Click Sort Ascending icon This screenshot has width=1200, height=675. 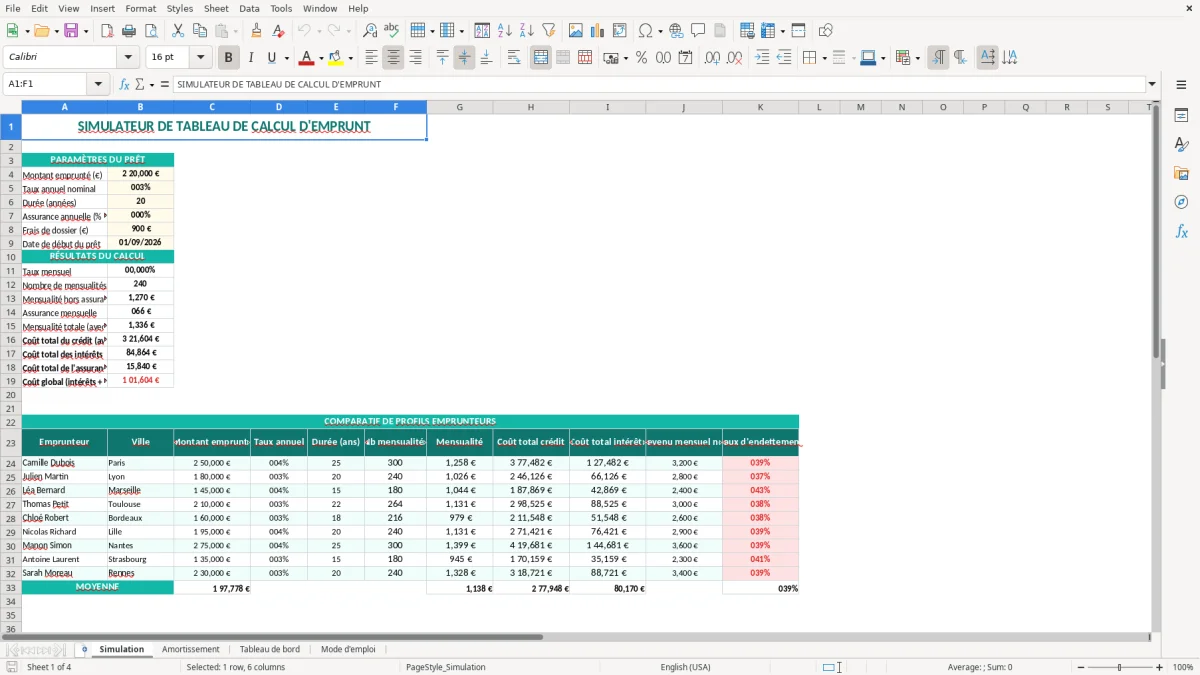pyautogui.click(x=504, y=31)
